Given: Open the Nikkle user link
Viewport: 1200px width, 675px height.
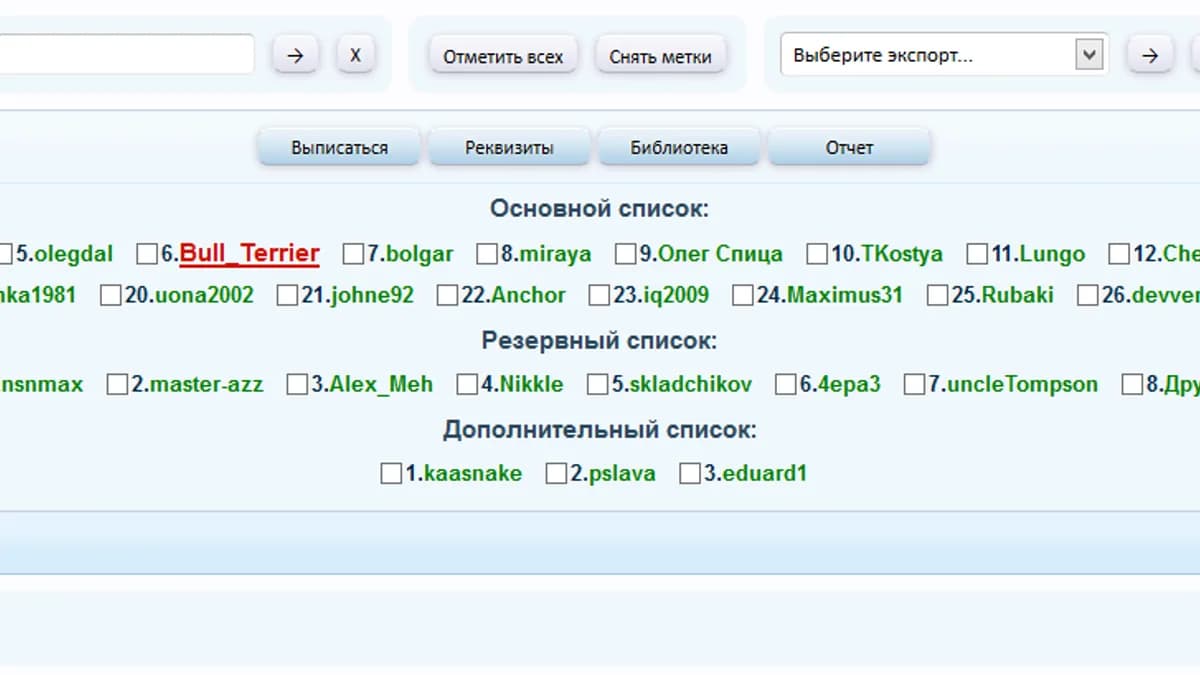Looking at the screenshot, I should pyautogui.click(x=532, y=385).
